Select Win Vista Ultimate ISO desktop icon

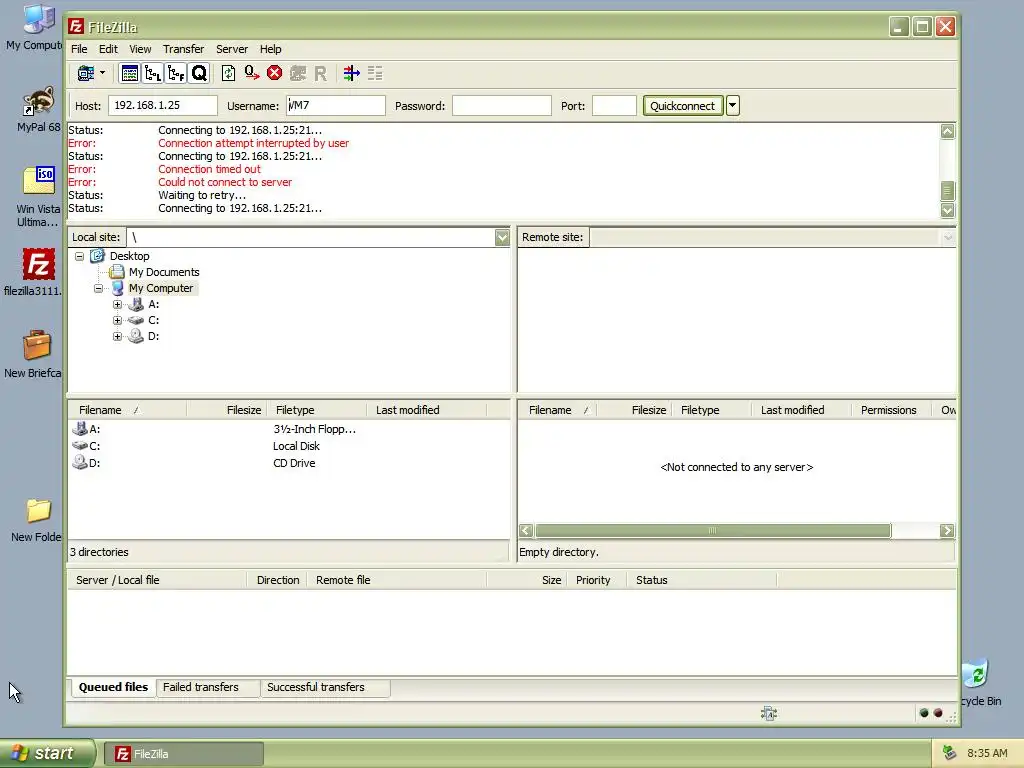37,197
